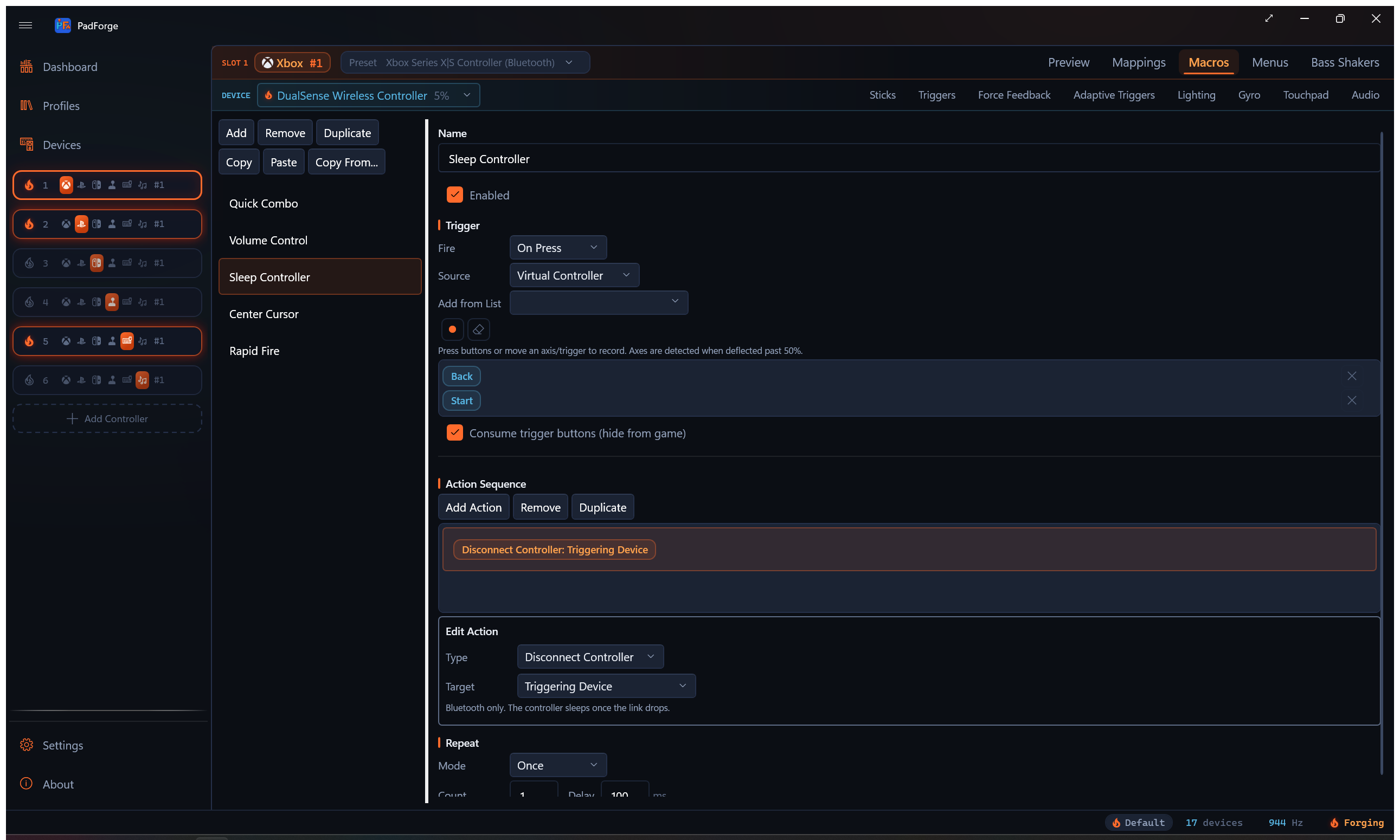The height and width of the screenshot is (840, 1400).
Task: Open the Preset Xbox Series X|S dropdown
Action: pos(465,62)
